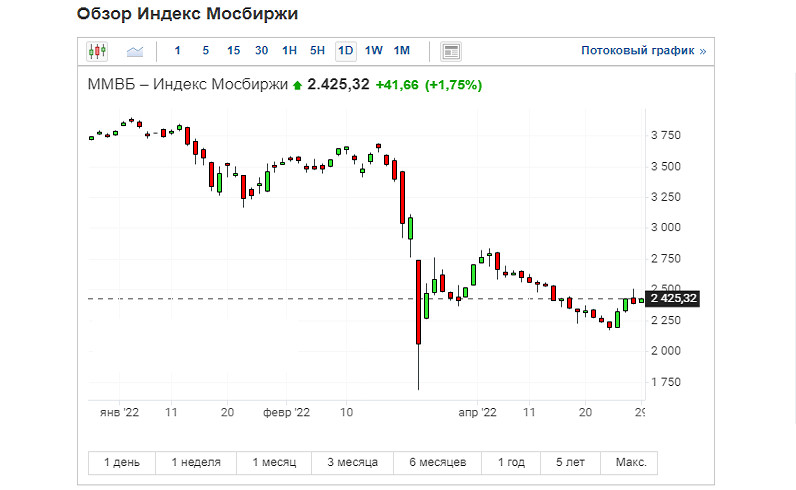
Task: Choose the 5H interval
Action: [317, 51]
